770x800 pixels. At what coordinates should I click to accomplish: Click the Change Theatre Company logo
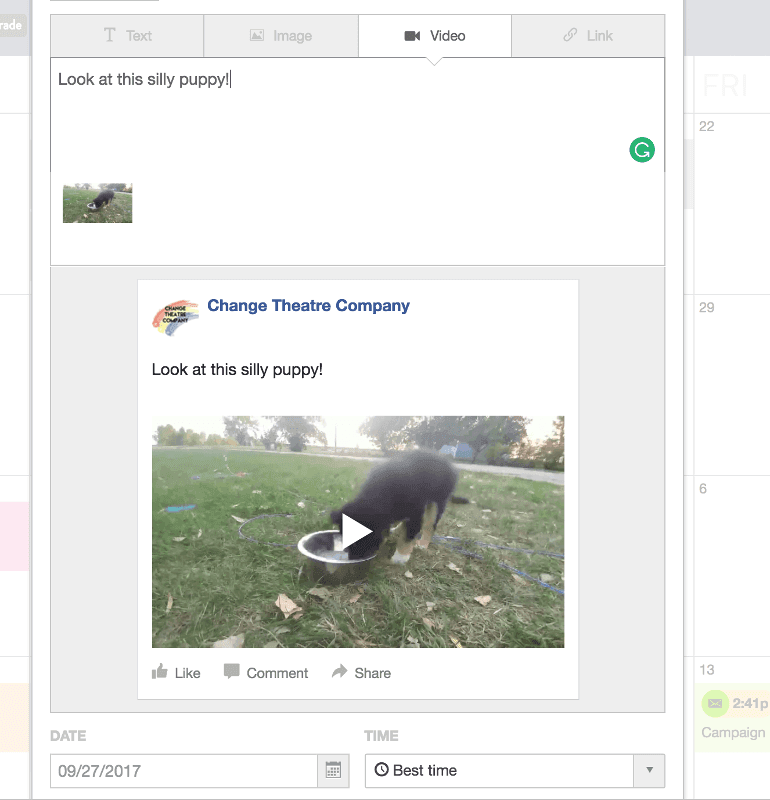tap(175, 317)
